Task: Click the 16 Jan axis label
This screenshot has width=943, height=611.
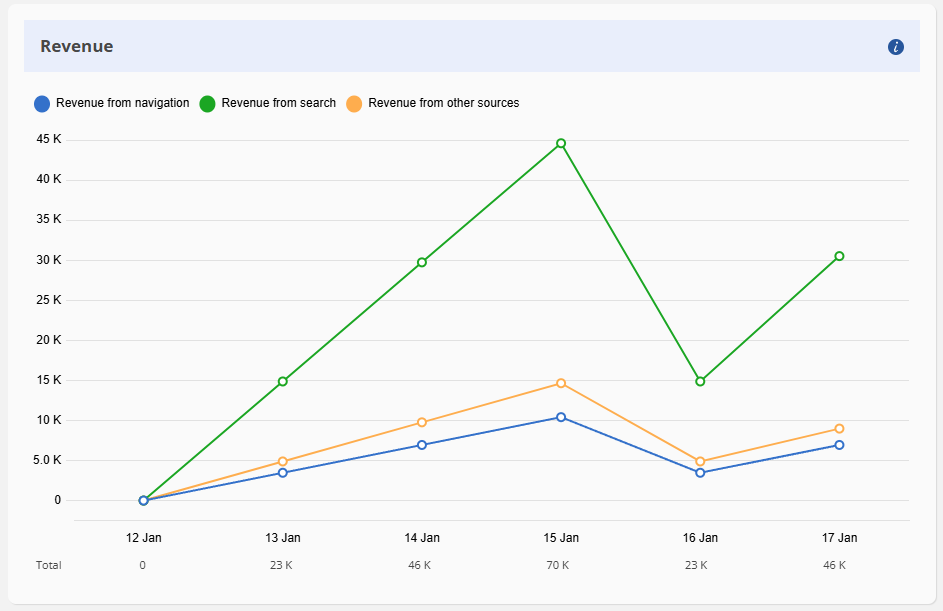Action: point(700,538)
